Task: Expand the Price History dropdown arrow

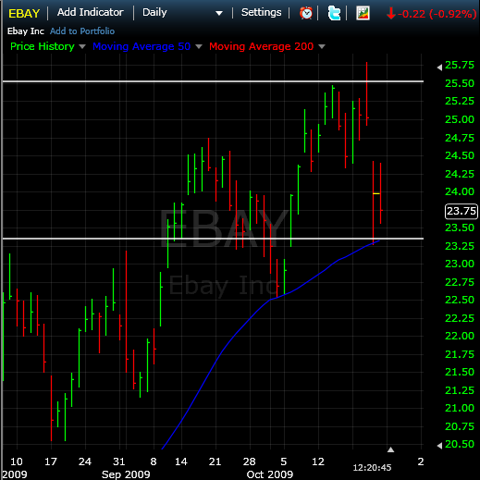Action: [x=82, y=47]
